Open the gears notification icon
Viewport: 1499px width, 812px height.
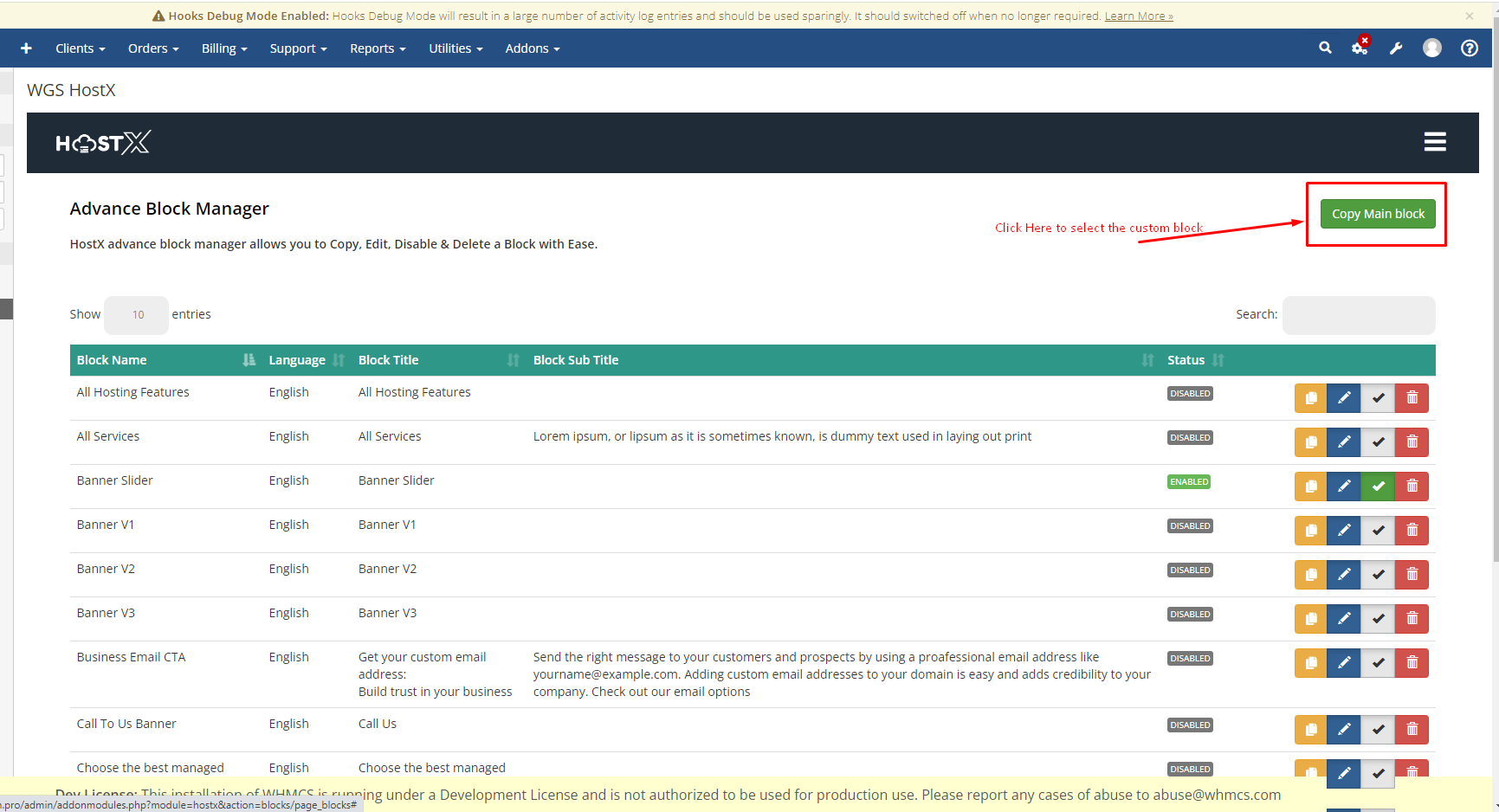click(x=1360, y=48)
